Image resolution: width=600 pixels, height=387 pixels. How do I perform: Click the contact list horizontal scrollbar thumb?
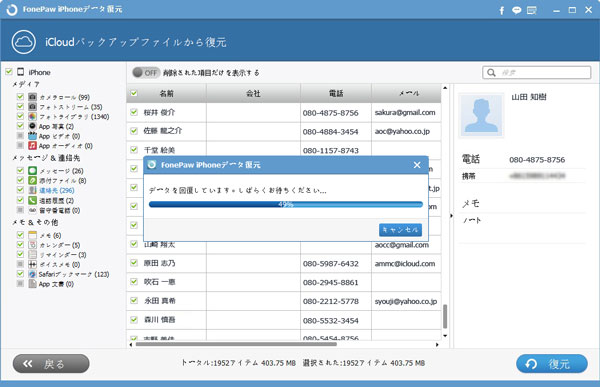point(236,345)
